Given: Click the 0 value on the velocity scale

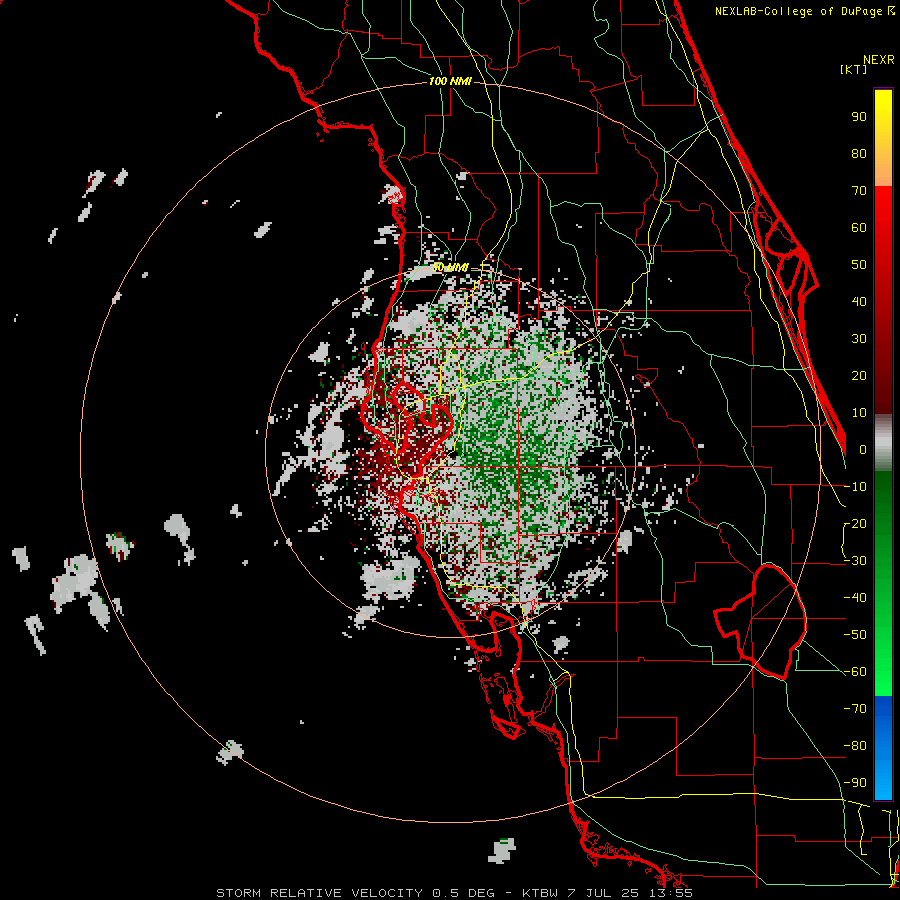Looking at the screenshot, I should pos(863,450).
